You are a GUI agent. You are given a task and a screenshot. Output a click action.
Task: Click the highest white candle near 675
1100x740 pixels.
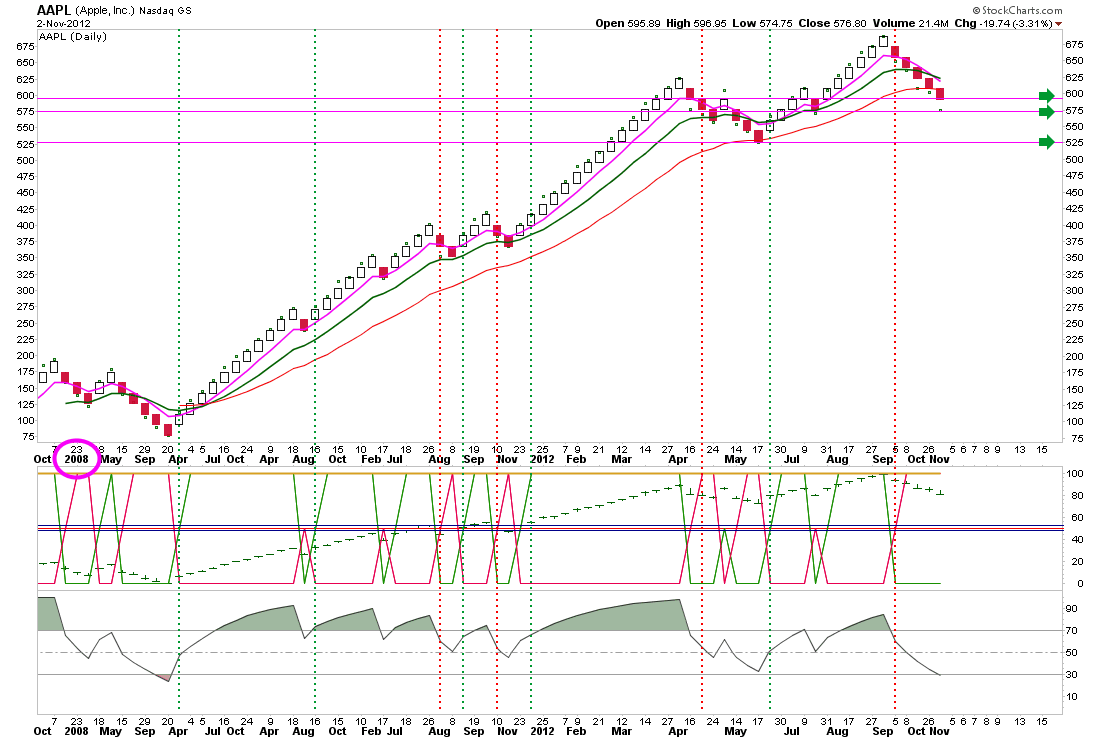pyautogui.click(x=883, y=41)
